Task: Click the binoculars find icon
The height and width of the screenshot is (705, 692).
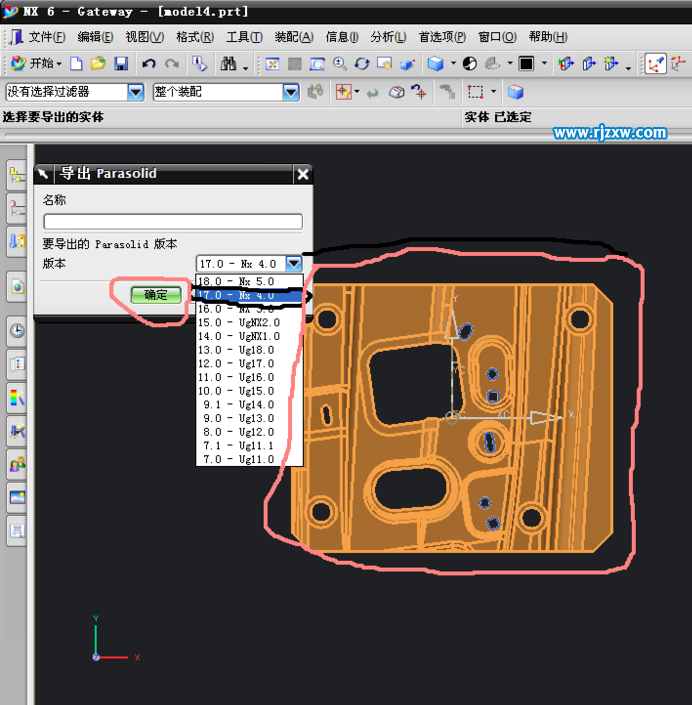Action: pyautogui.click(x=228, y=64)
